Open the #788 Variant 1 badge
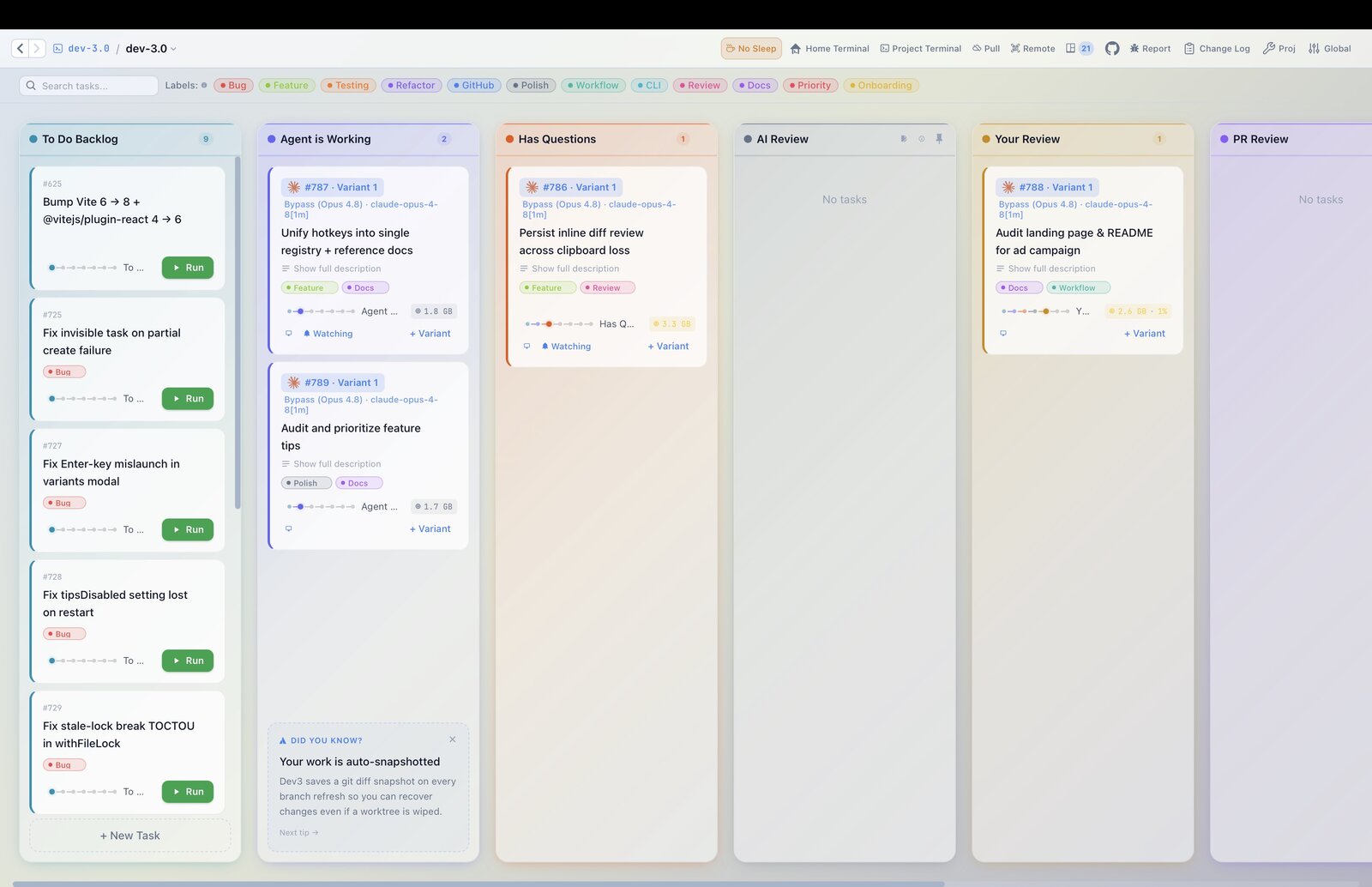The image size is (1372, 887). click(1047, 187)
